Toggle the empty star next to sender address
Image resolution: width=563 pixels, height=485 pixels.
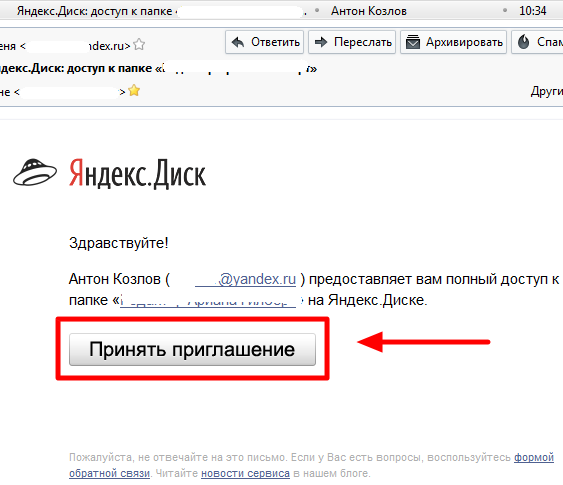(x=139, y=45)
